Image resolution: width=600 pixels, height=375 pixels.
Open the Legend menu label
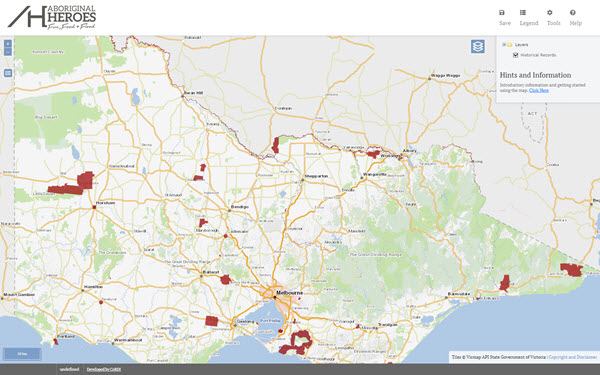point(529,23)
